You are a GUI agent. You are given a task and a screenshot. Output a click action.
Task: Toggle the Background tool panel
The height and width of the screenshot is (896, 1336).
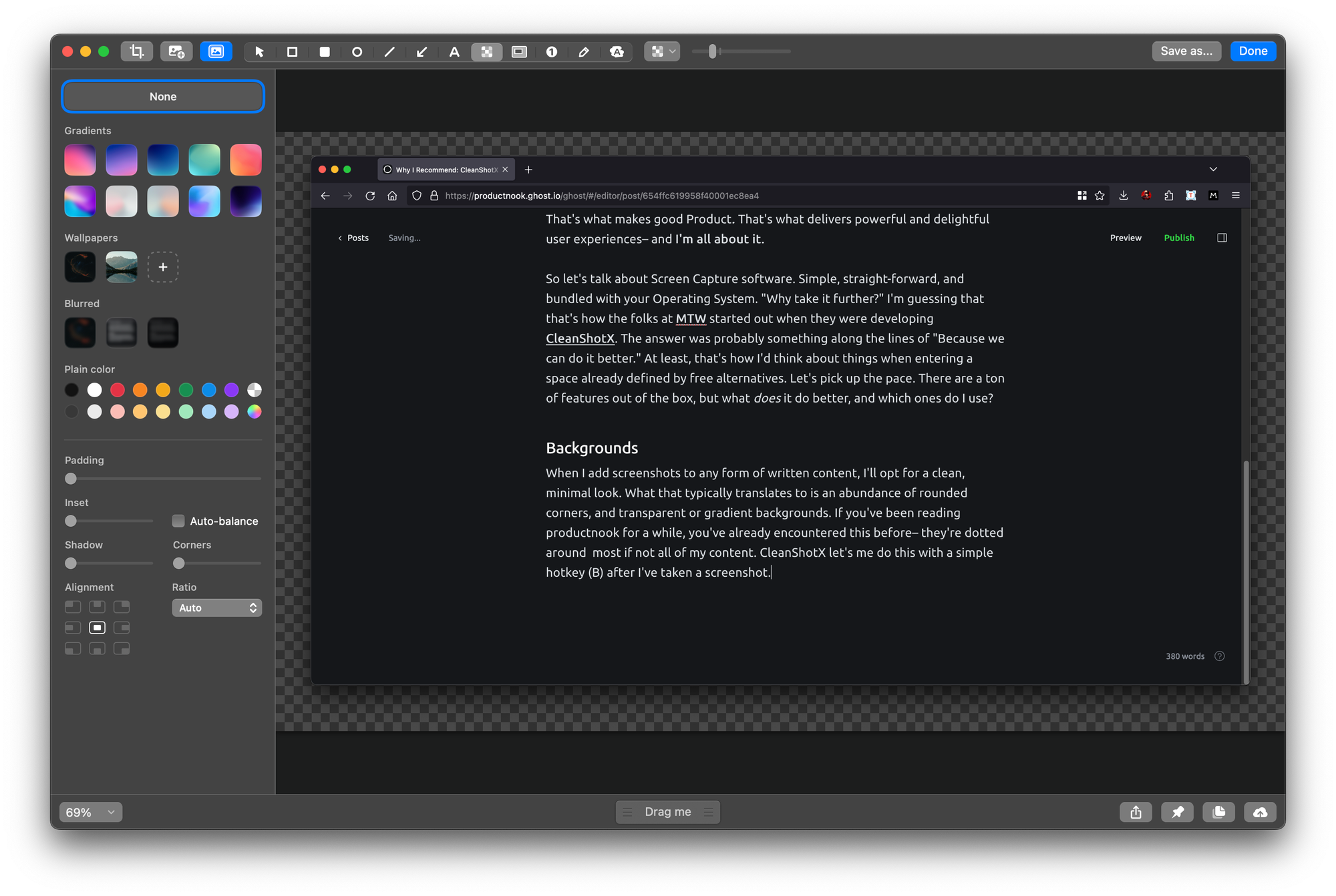click(x=216, y=51)
